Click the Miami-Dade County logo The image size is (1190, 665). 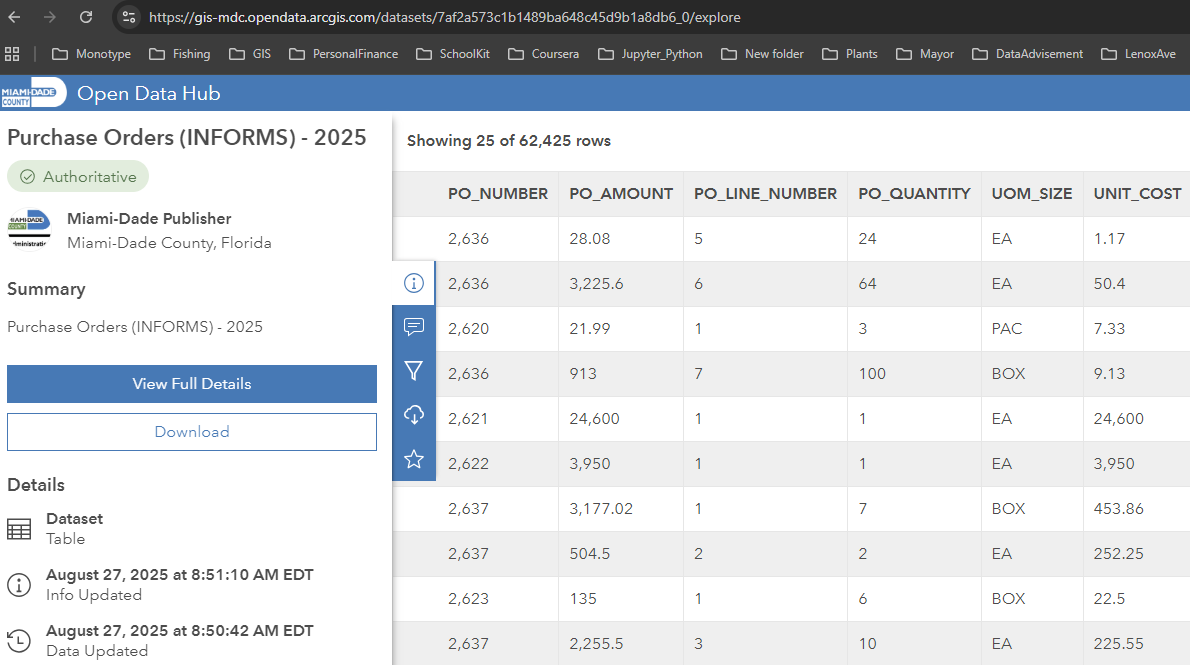(33, 93)
